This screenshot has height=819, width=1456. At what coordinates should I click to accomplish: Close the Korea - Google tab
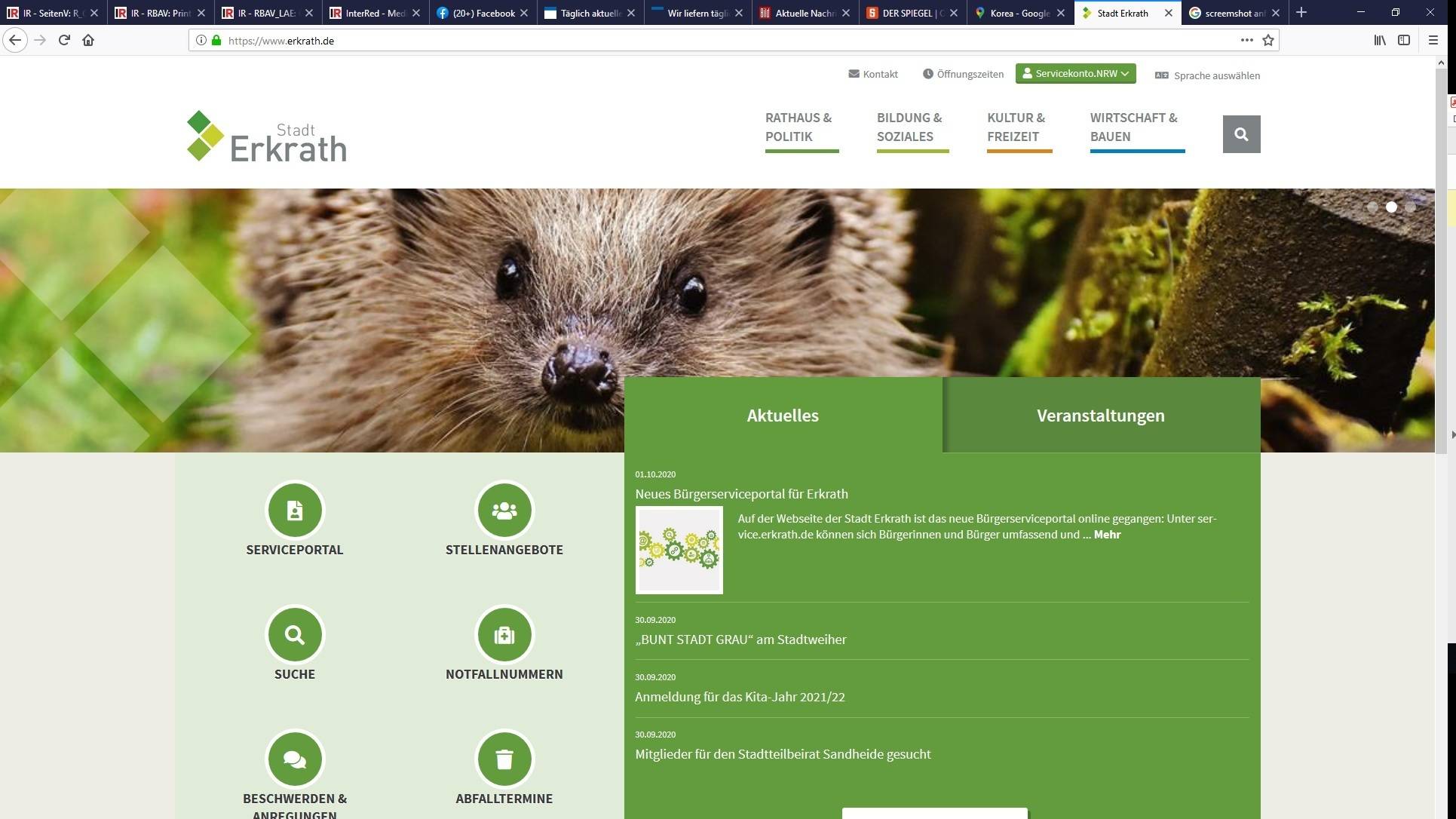[x=1061, y=13]
